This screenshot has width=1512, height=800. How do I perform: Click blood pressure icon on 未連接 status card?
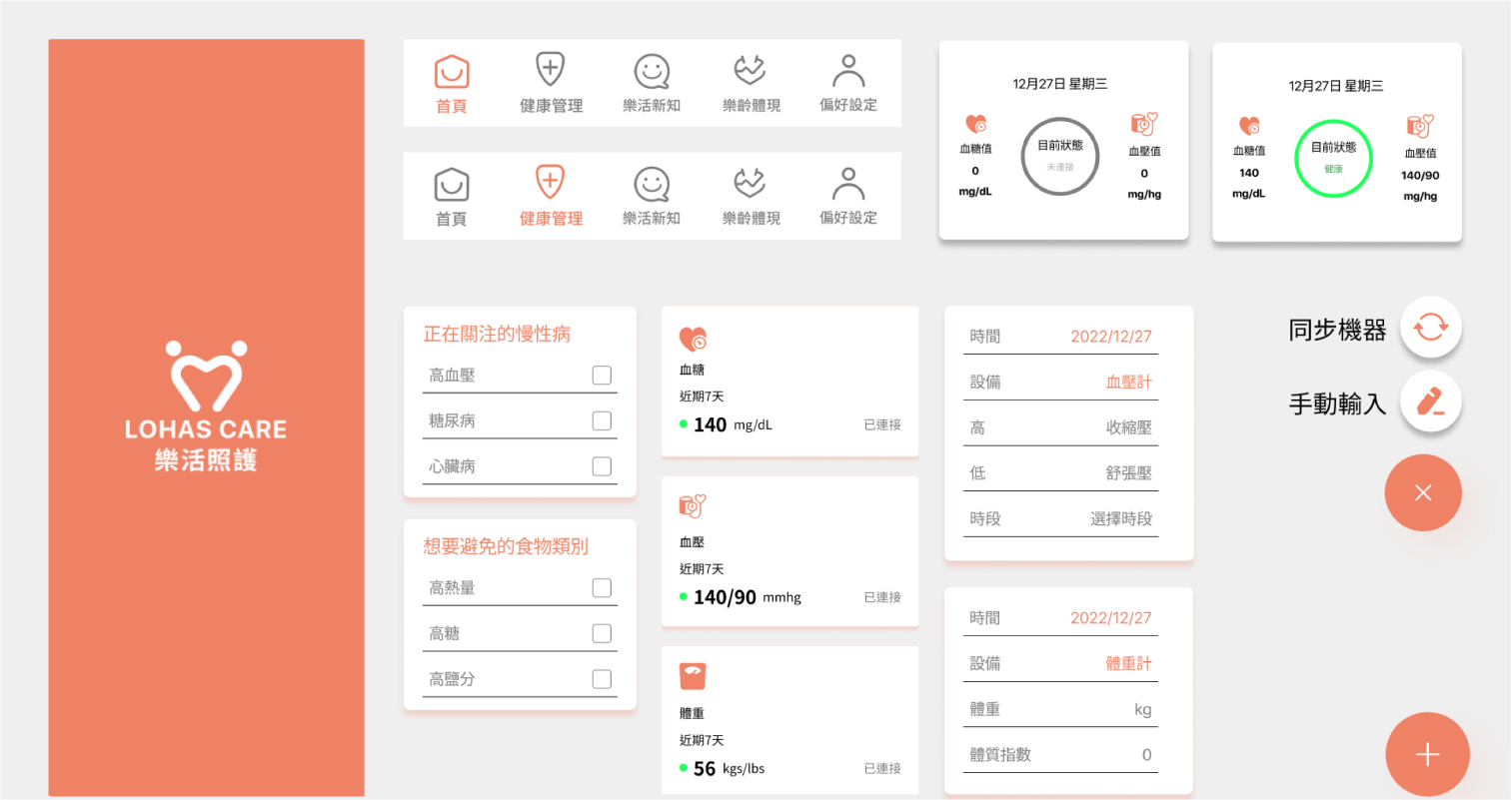click(x=1144, y=124)
